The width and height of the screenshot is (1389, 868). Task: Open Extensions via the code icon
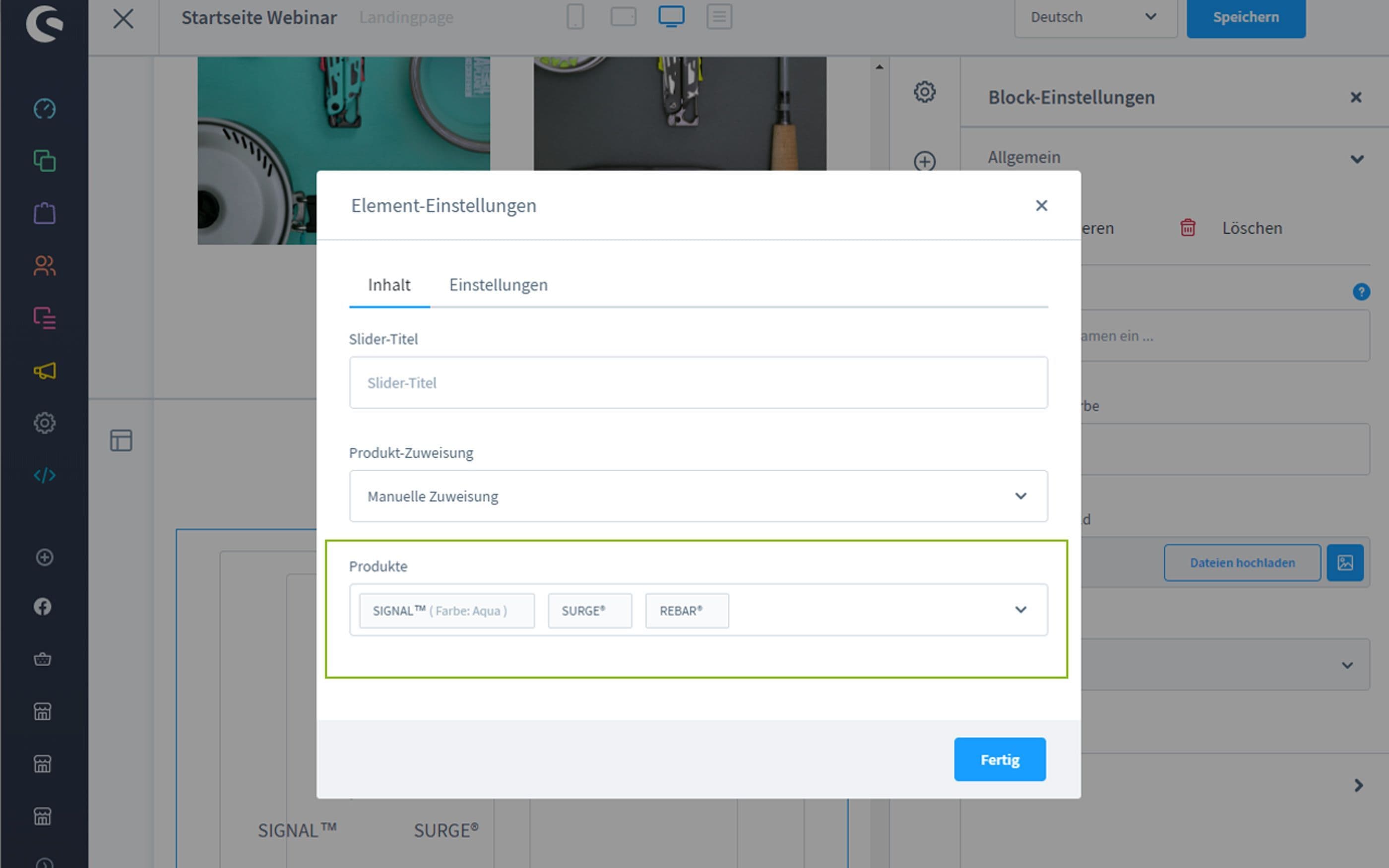(x=44, y=475)
